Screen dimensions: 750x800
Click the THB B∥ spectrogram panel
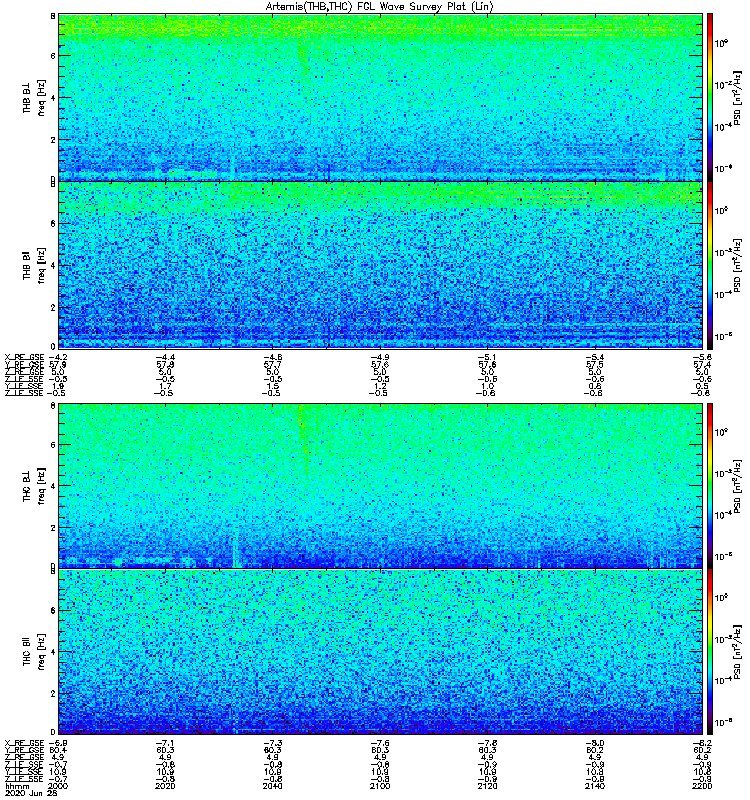[381, 265]
